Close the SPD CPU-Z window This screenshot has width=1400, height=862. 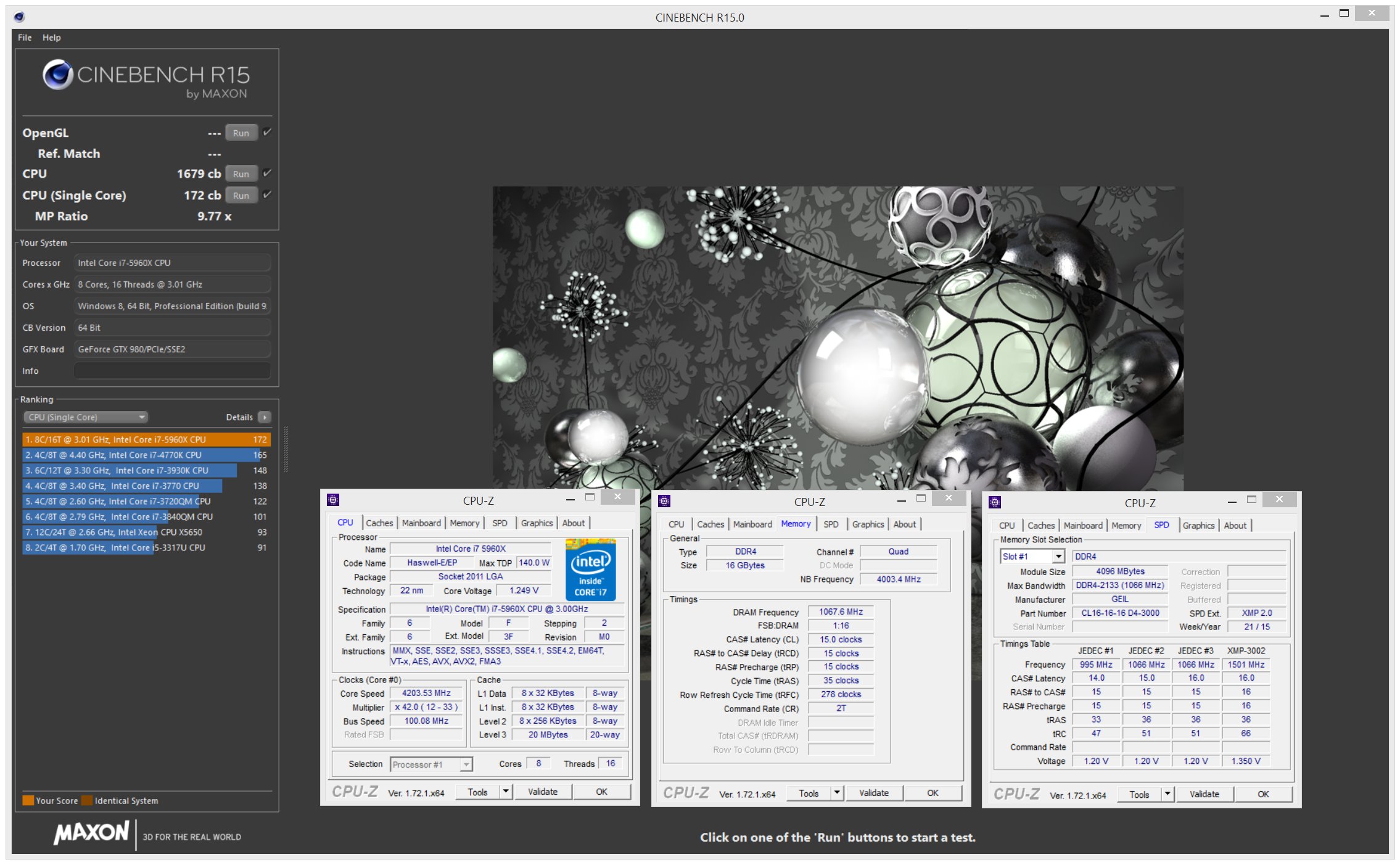[x=1279, y=499]
